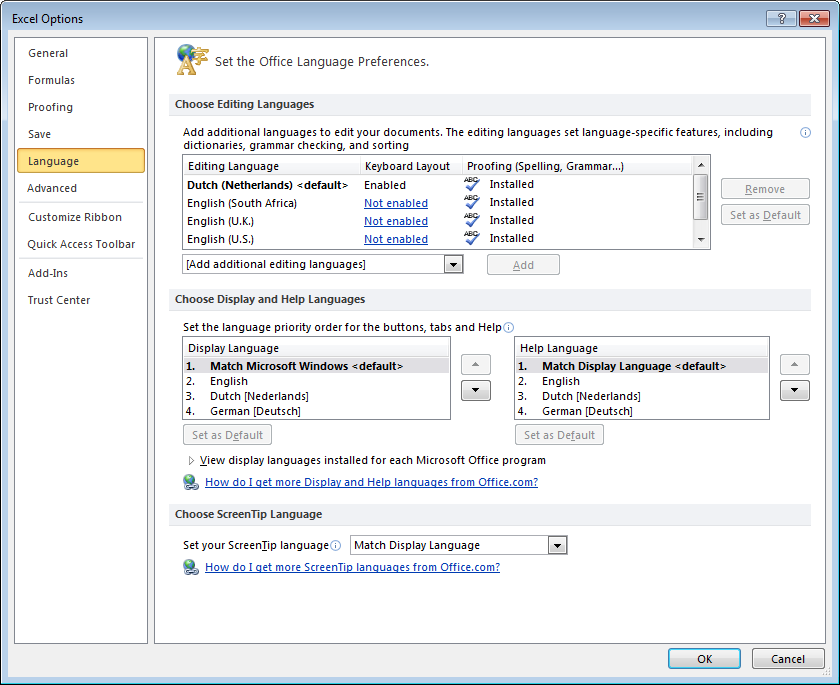Open 'How do I get more Display and Help languages' link
The width and height of the screenshot is (840, 685).
point(371,482)
